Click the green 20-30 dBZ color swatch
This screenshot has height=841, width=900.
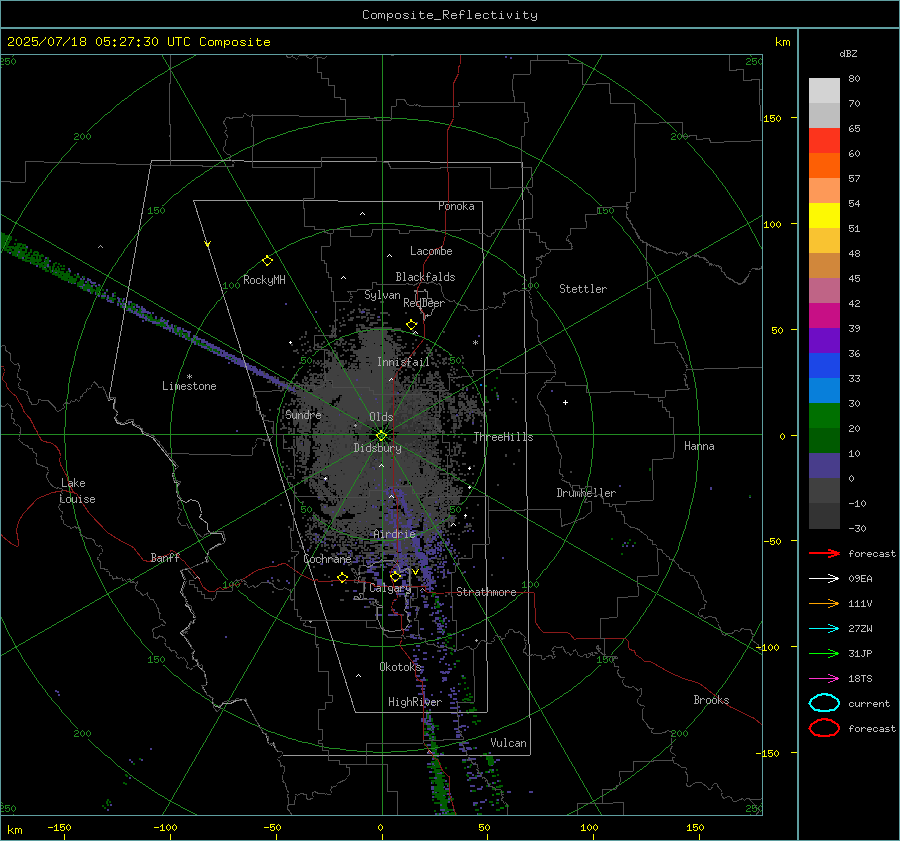824,416
